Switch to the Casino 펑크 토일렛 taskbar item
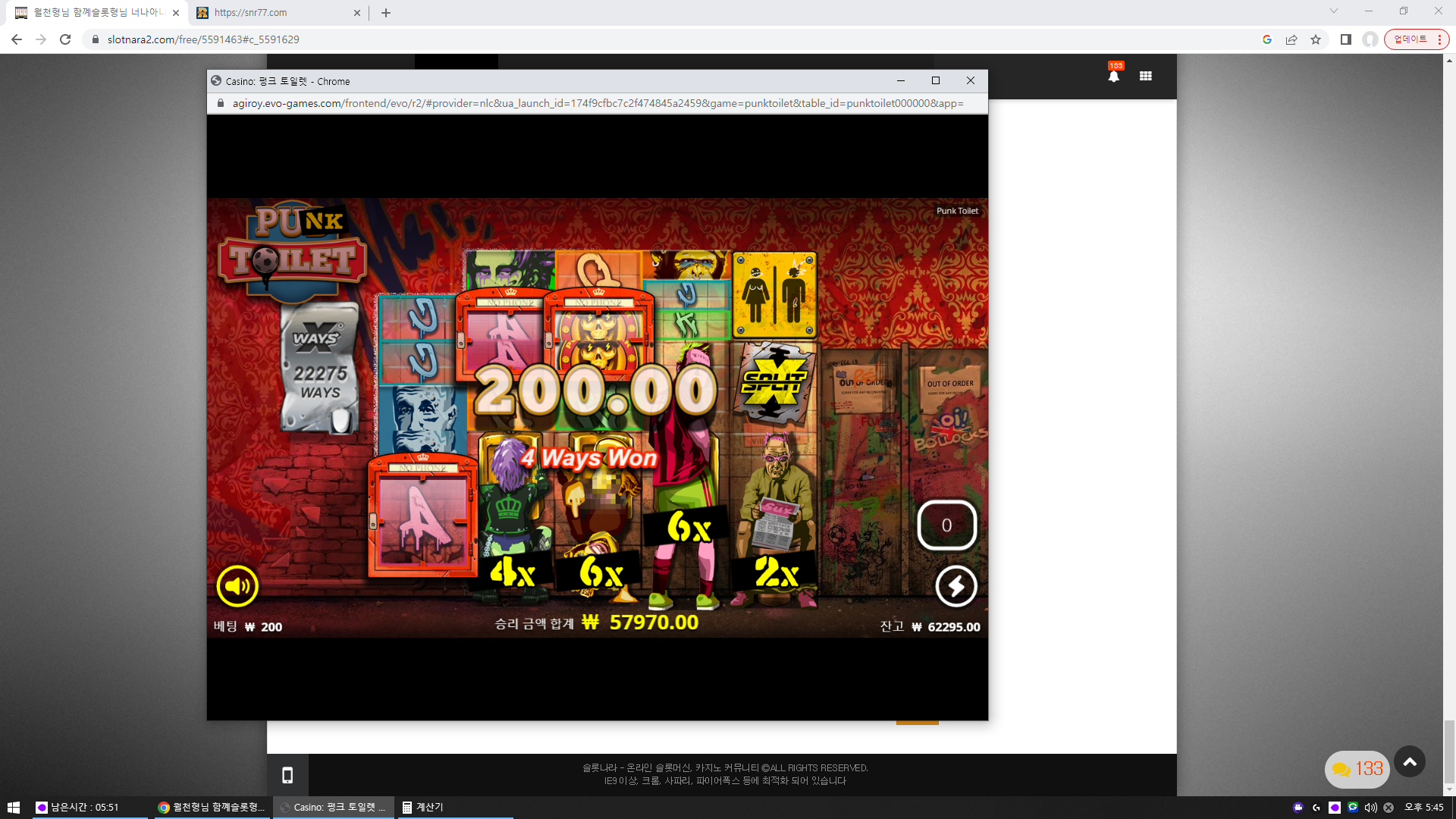This screenshot has width=1456, height=819. pos(332,808)
